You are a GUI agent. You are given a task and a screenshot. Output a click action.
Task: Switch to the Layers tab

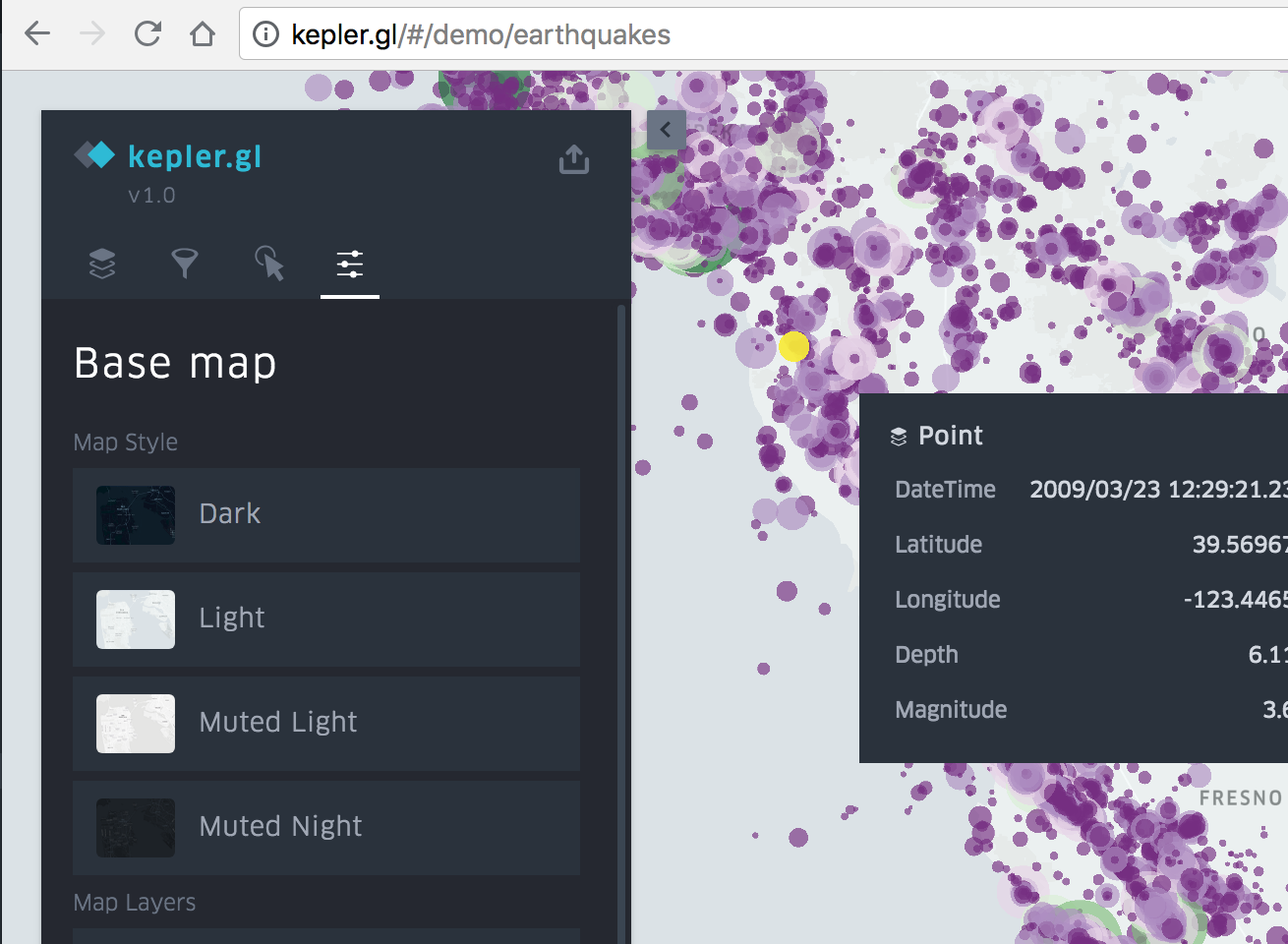click(102, 264)
